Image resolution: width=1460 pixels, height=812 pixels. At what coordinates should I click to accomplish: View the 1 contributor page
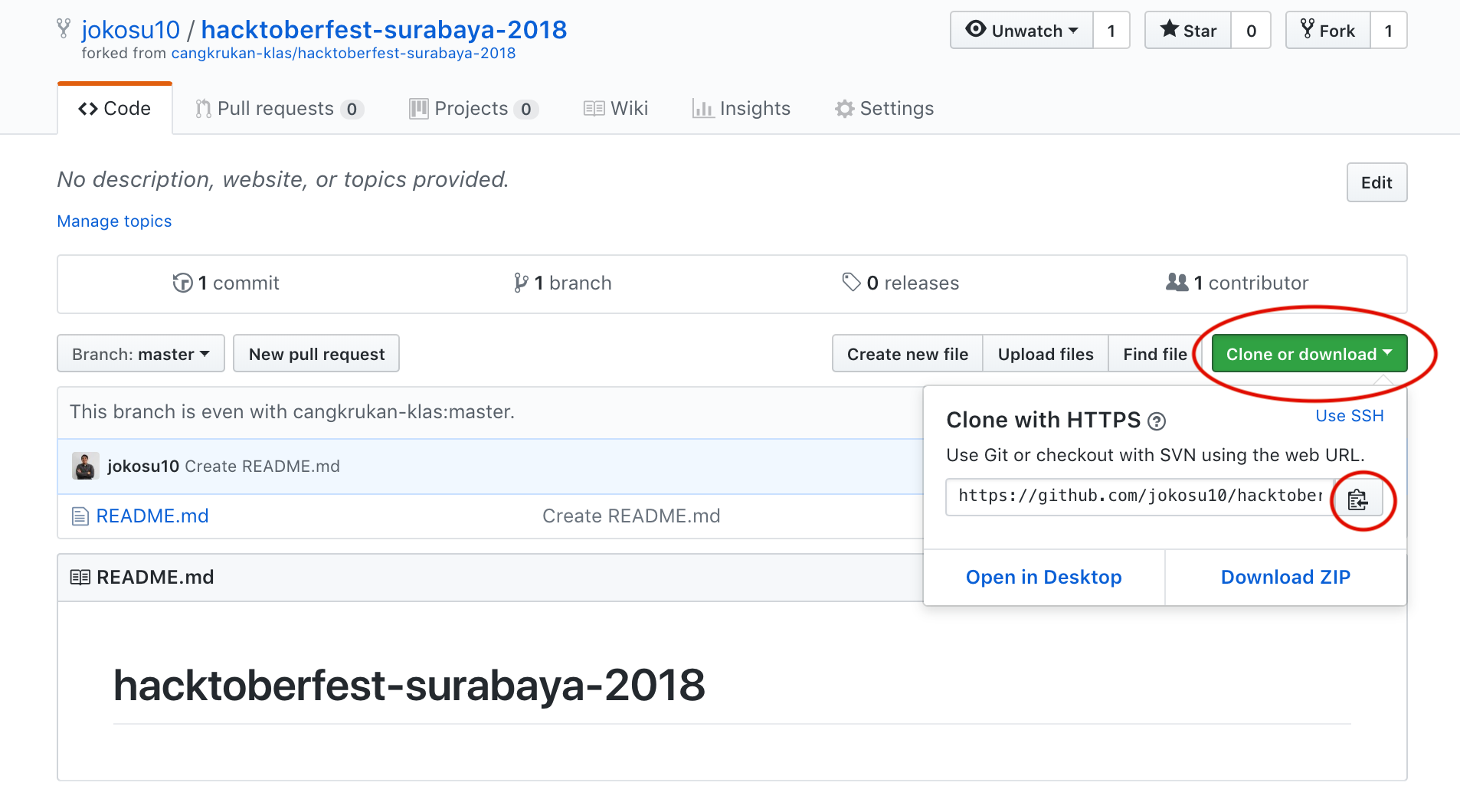(1237, 283)
